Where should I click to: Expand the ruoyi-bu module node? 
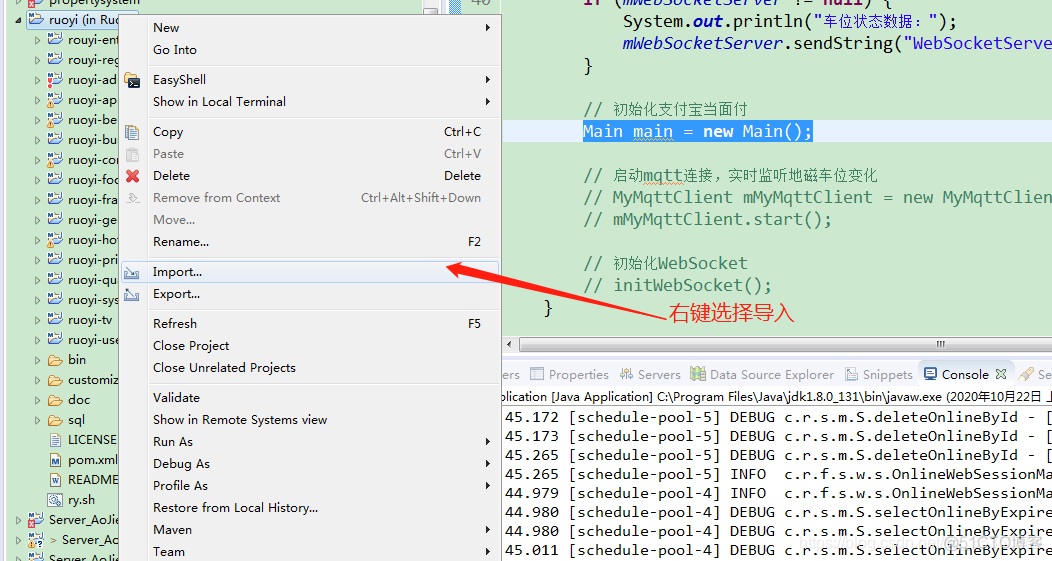tap(38, 140)
